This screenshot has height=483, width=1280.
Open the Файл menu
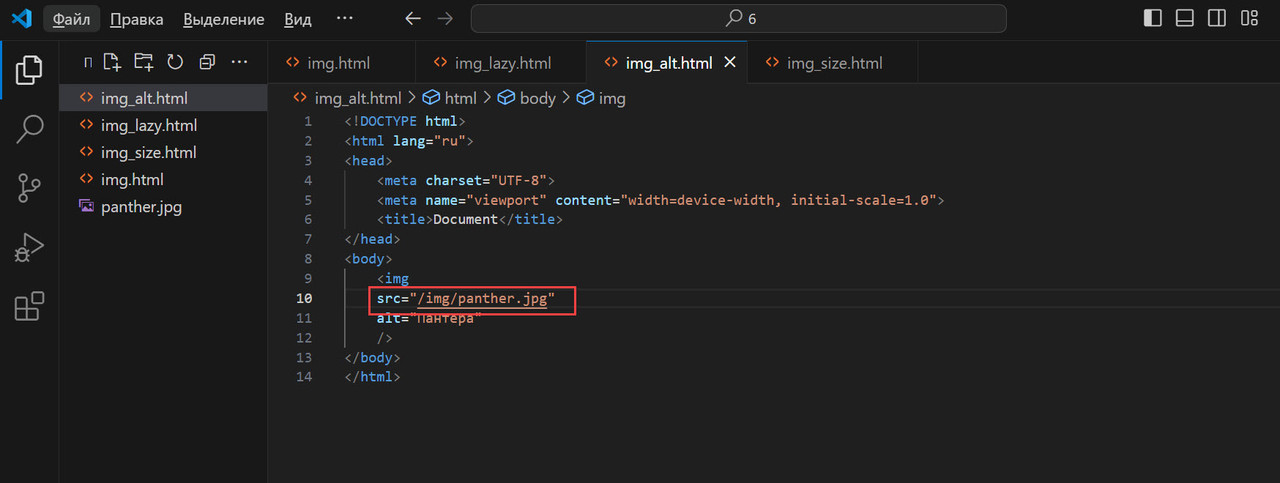71,19
